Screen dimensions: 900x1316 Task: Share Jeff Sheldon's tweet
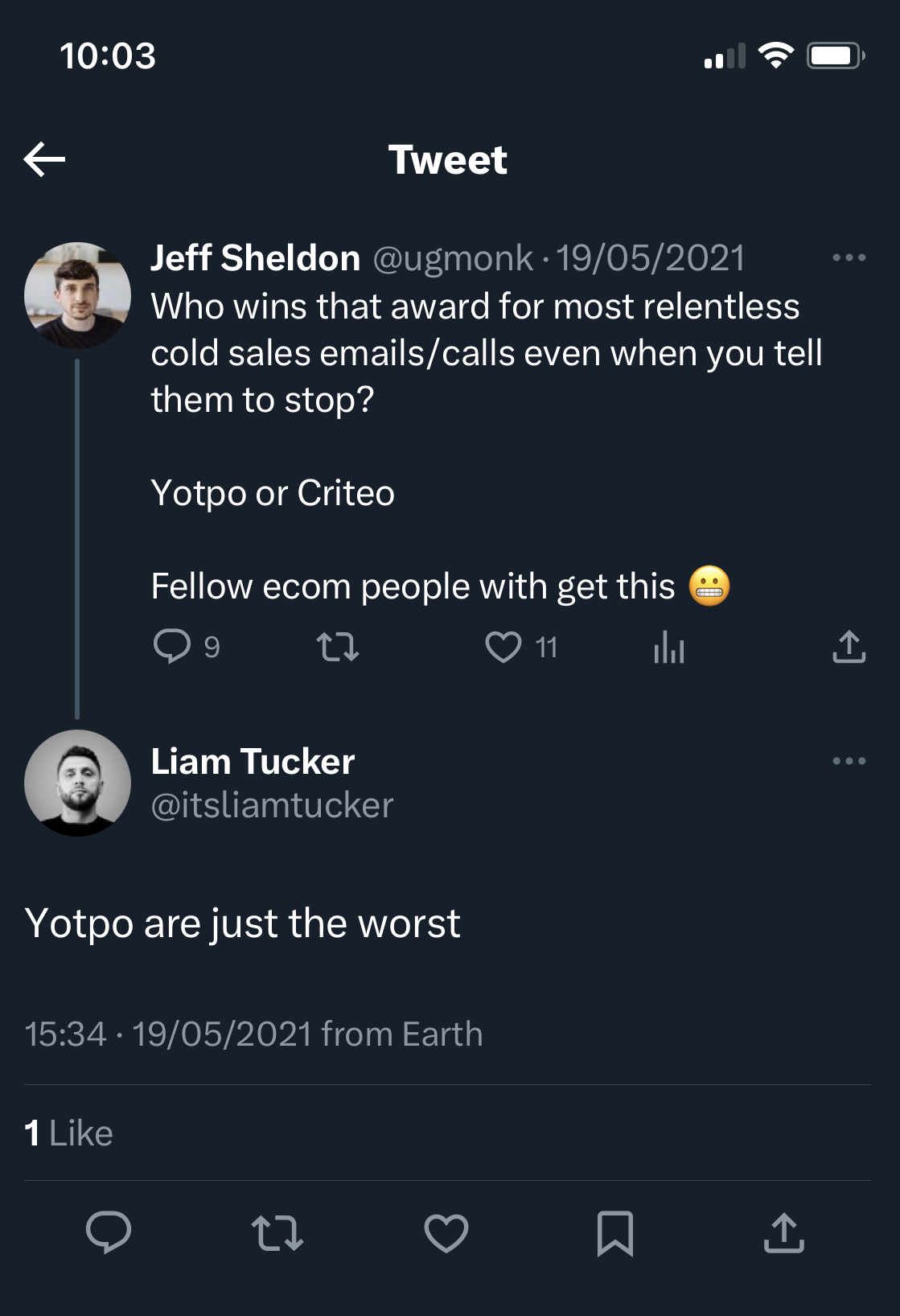[849, 647]
